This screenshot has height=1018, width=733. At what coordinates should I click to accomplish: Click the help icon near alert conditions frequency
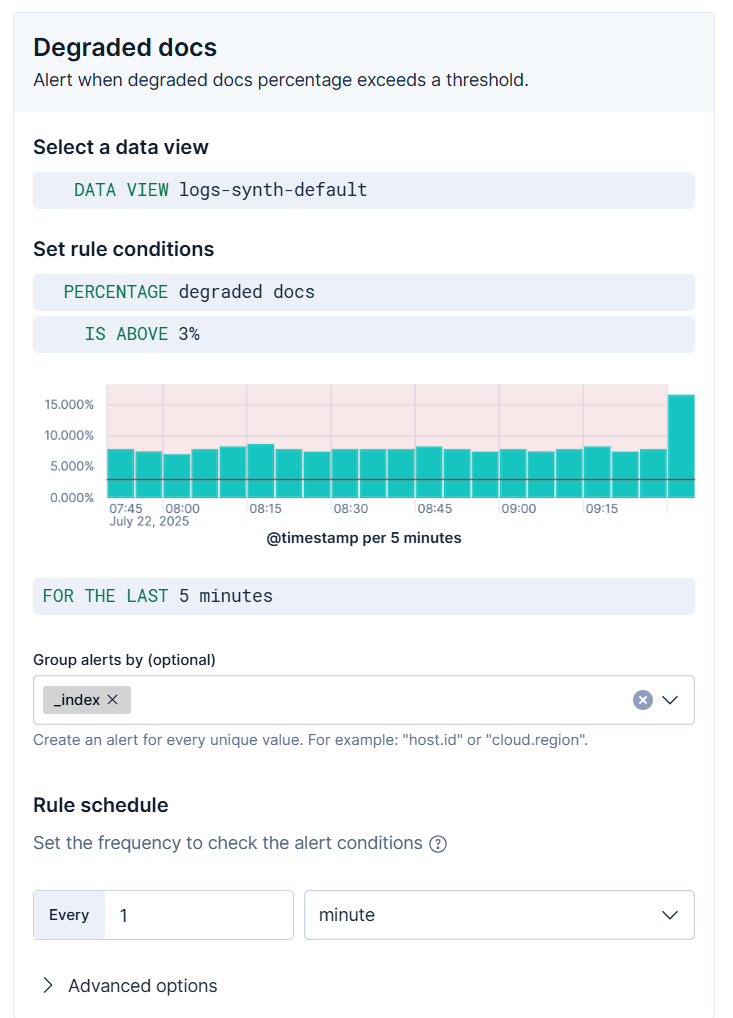click(x=438, y=843)
